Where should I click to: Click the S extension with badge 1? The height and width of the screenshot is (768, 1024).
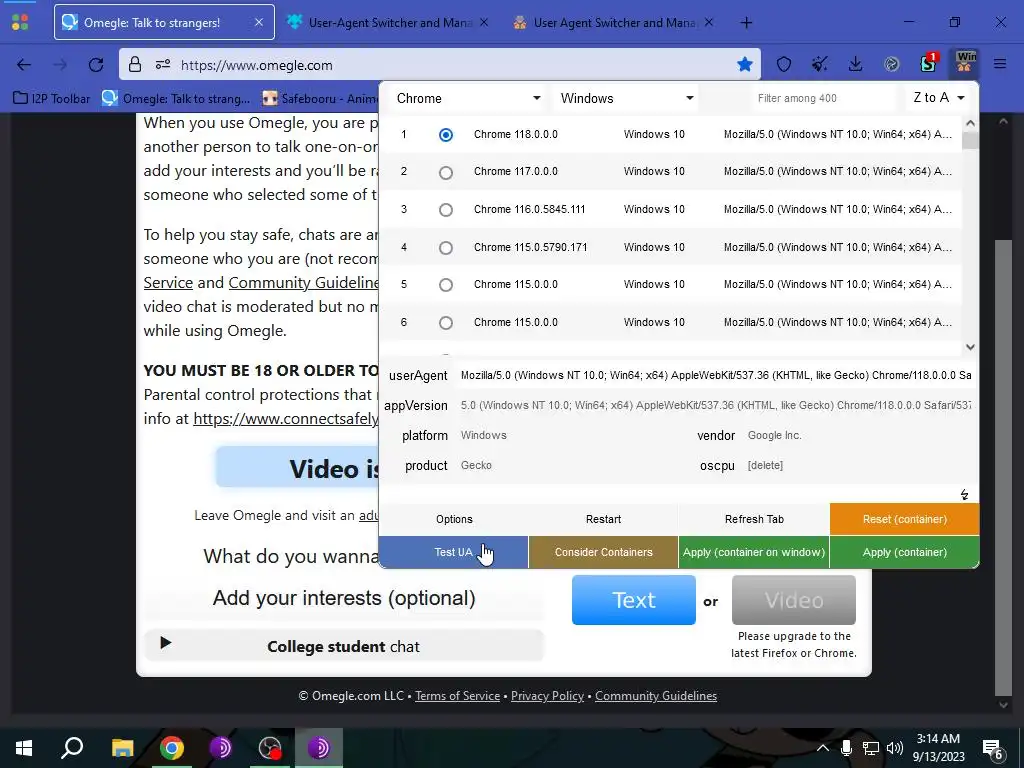point(929,63)
